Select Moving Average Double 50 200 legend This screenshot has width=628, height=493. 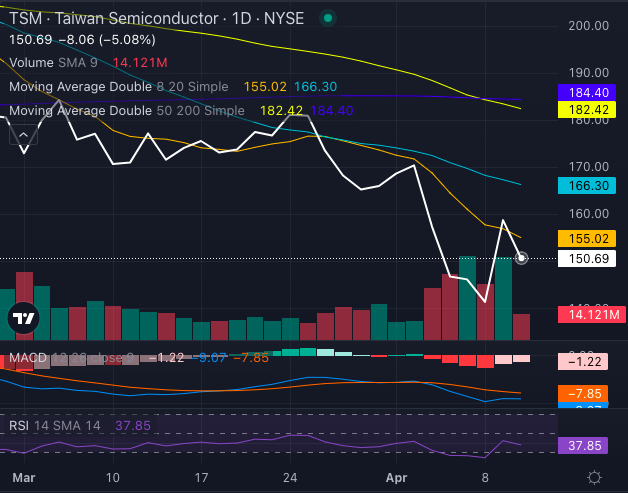tap(124, 110)
